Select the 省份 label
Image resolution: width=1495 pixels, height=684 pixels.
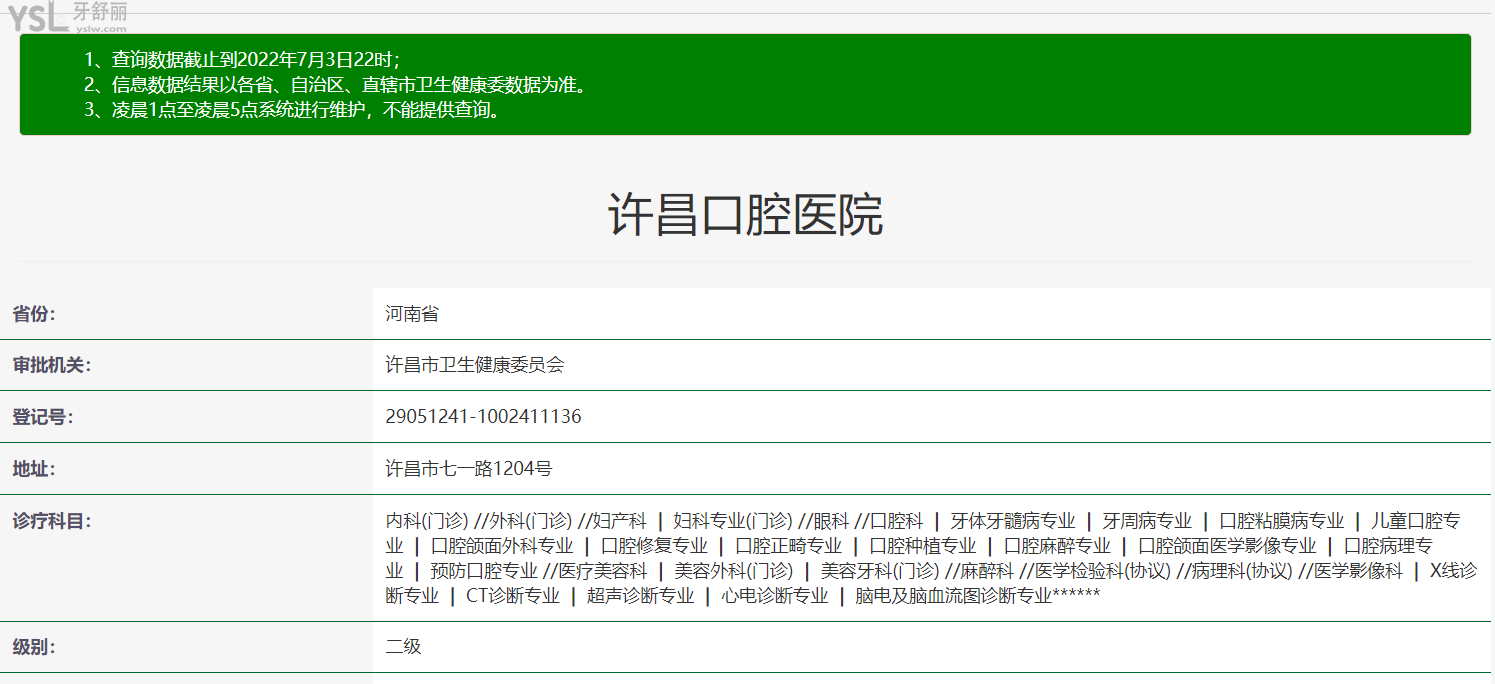[x=34, y=314]
